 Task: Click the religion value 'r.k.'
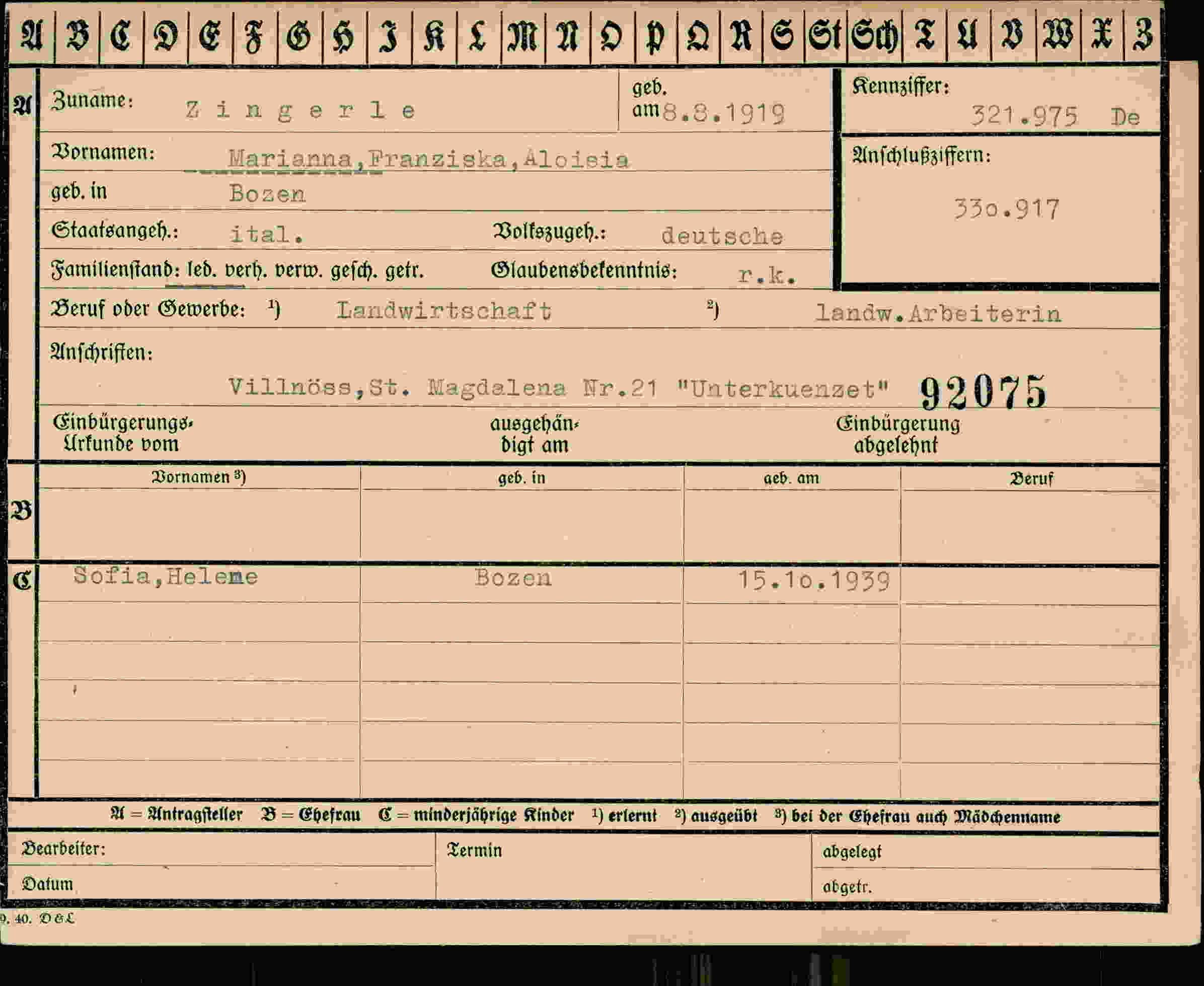pyautogui.click(x=767, y=275)
